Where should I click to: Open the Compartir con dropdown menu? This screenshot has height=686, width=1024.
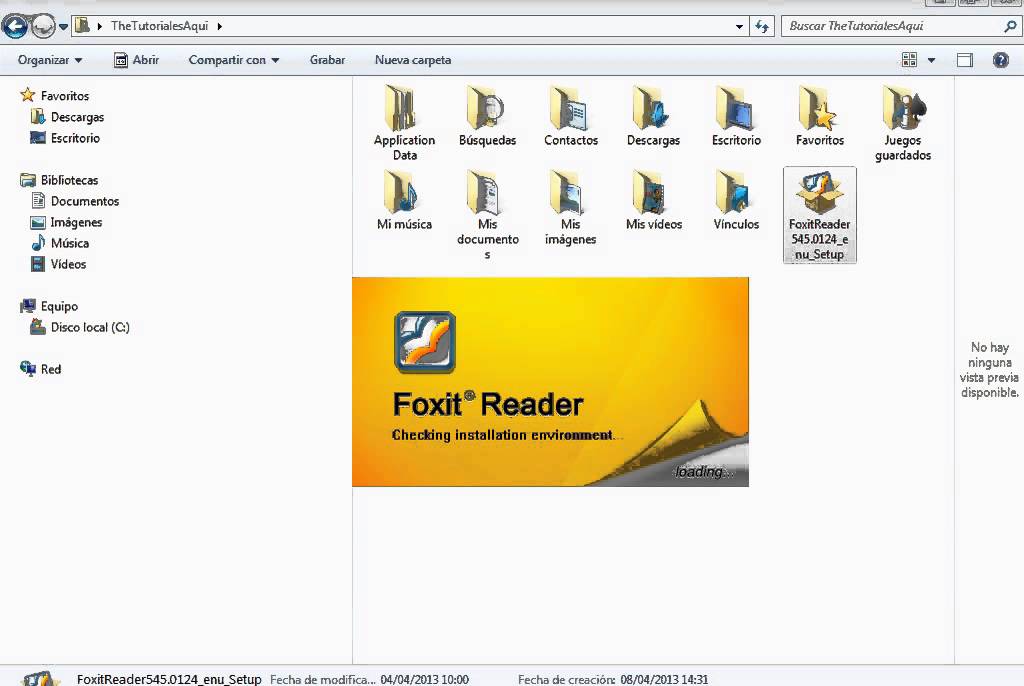tap(234, 60)
